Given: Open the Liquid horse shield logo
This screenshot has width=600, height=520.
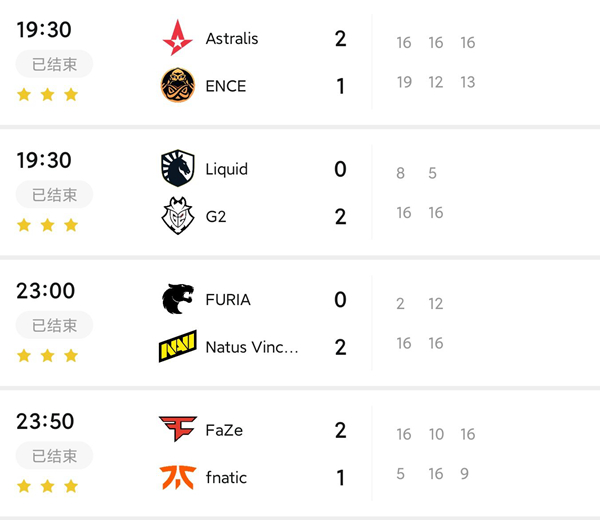Looking at the screenshot, I should (178, 168).
